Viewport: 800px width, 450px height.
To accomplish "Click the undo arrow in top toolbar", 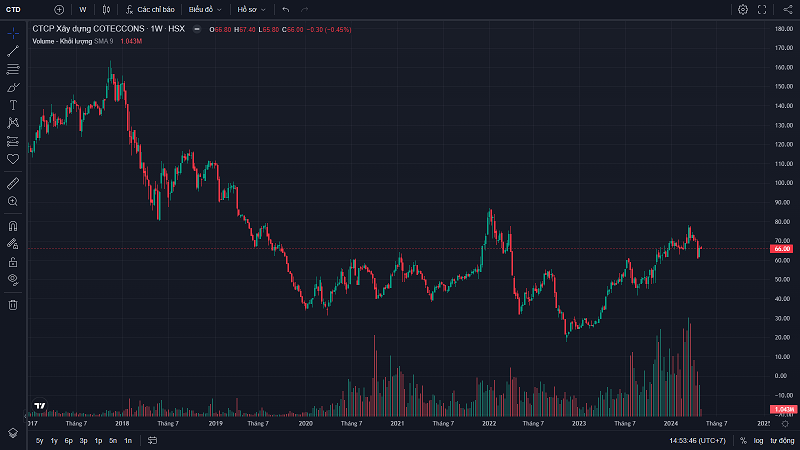I will coord(286,9).
